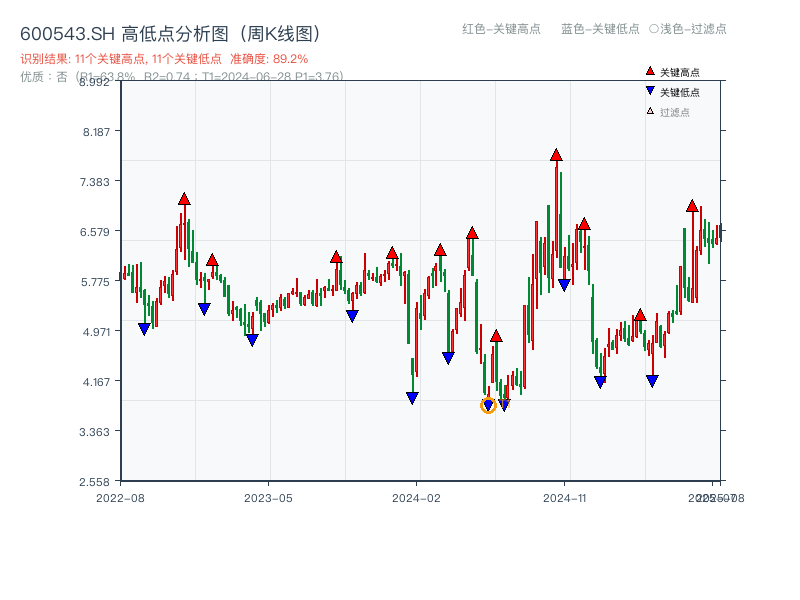Click the gray 优质：否 parameters line

point(182,77)
